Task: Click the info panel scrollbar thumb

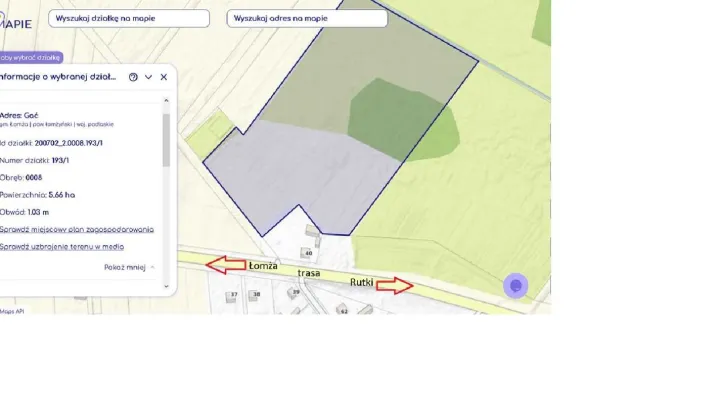Action: pyautogui.click(x=166, y=140)
